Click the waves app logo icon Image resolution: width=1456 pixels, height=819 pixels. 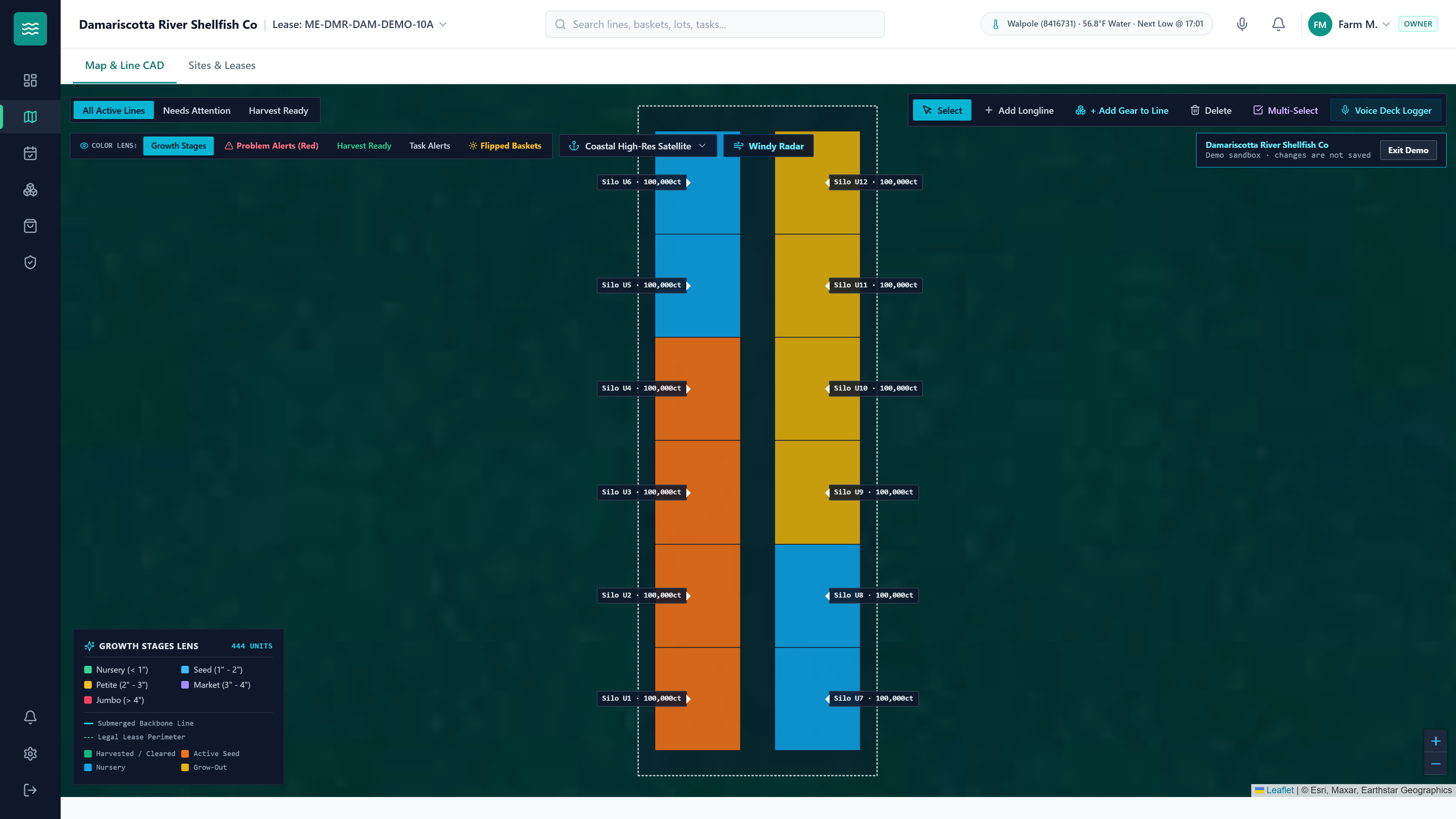(x=30, y=29)
